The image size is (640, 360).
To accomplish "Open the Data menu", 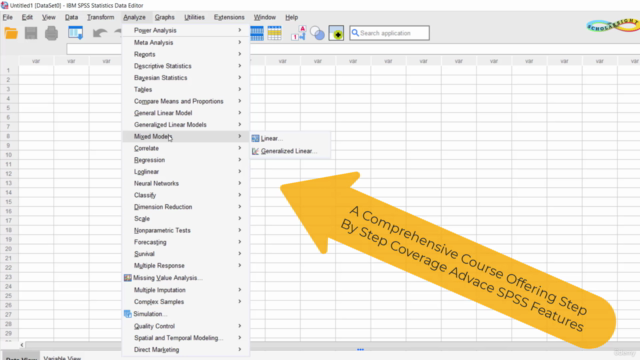I will tap(71, 17).
